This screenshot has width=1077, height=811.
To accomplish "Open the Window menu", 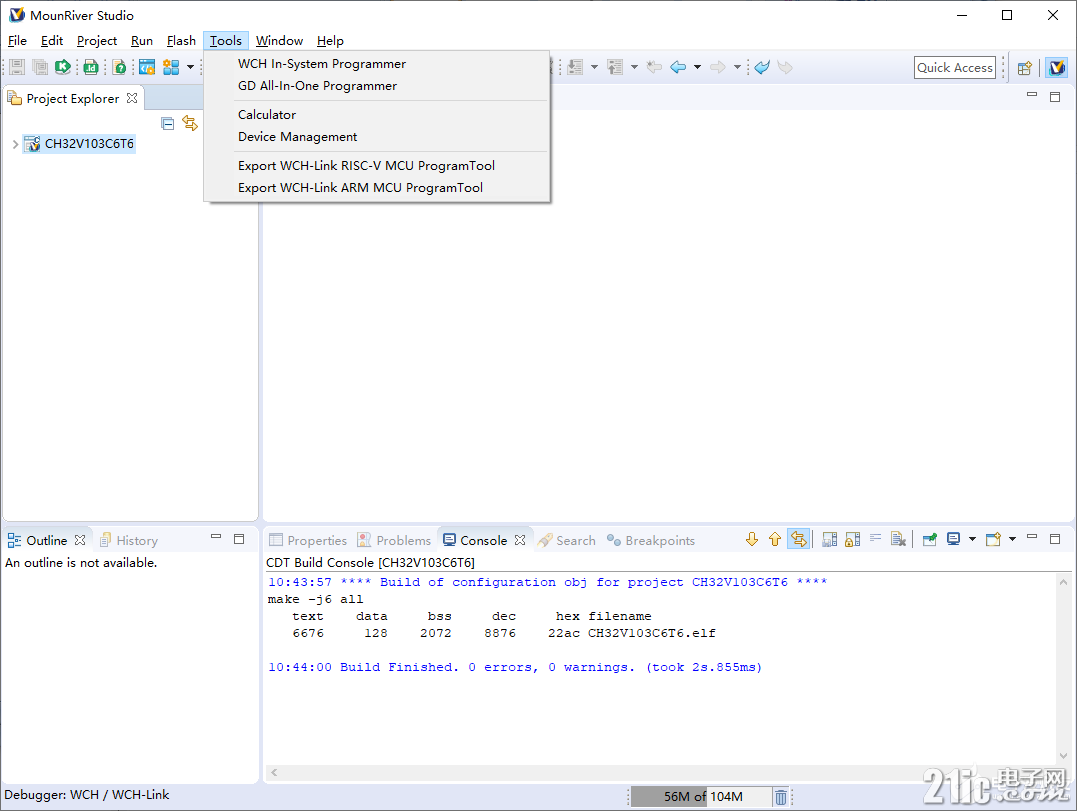I will click(279, 41).
